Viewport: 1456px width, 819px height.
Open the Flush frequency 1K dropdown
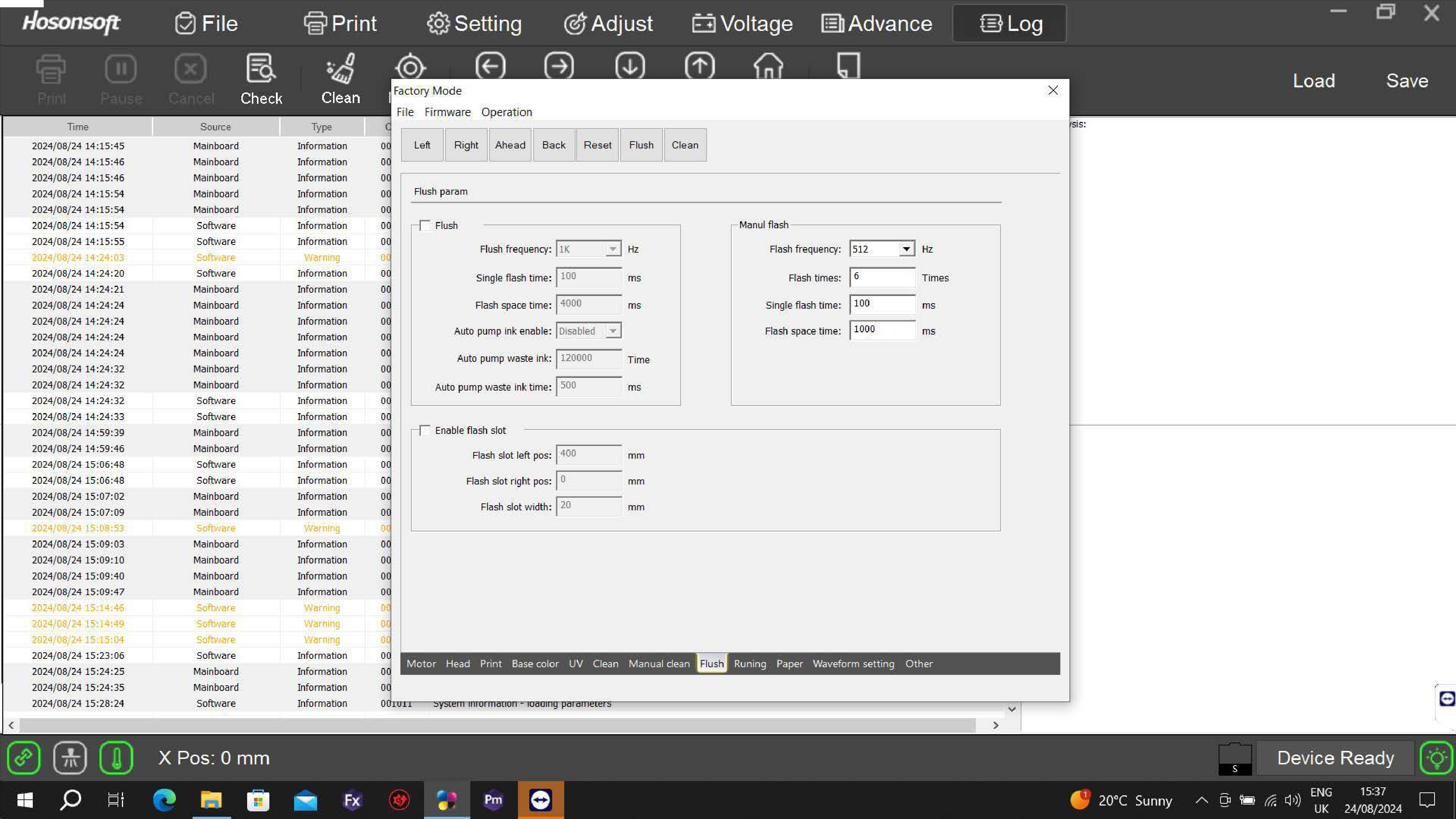(x=613, y=249)
